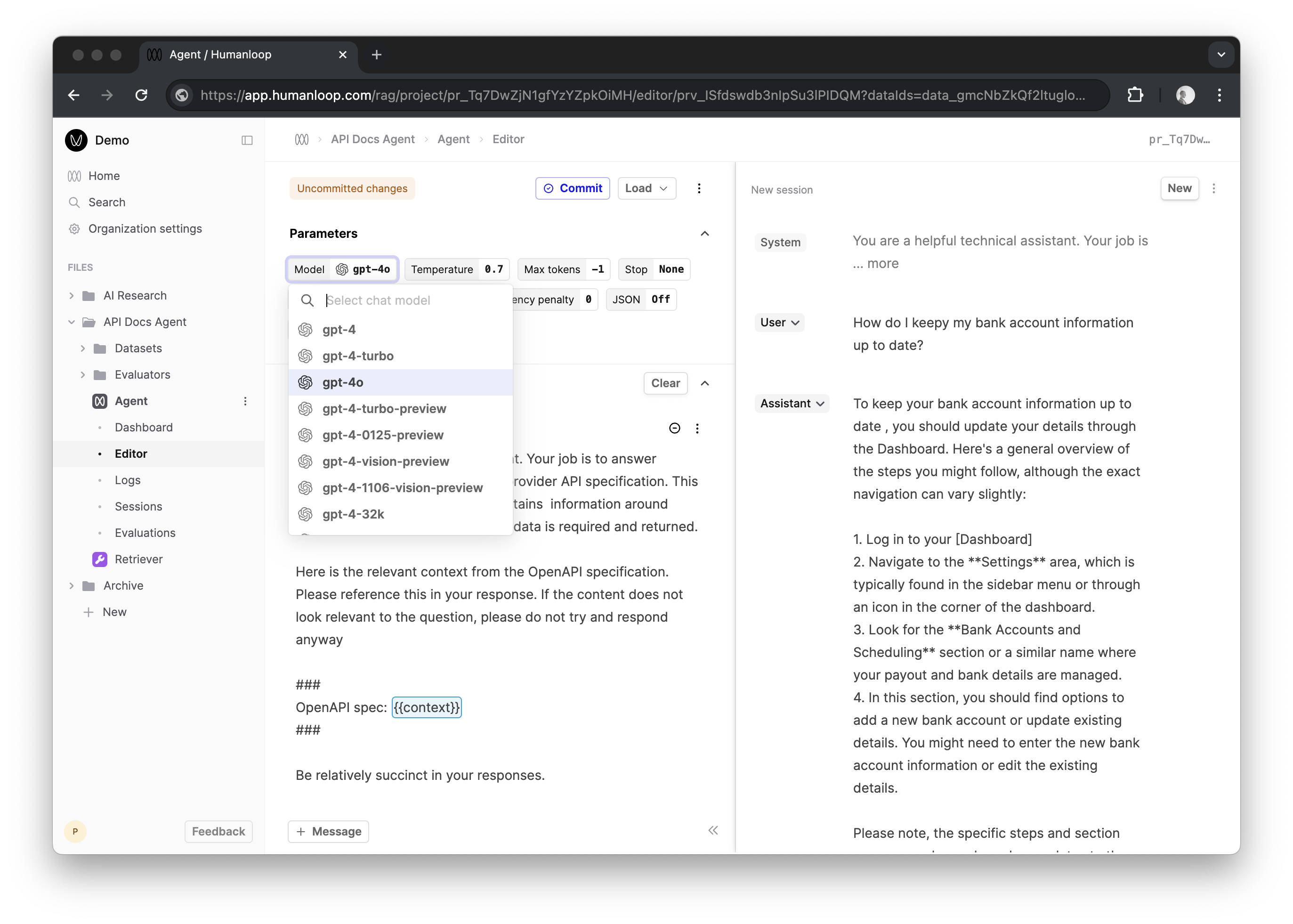The width and height of the screenshot is (1293, 924).
Task: Click the Model gpt-4o selector
Action: [x=342, y=269]
